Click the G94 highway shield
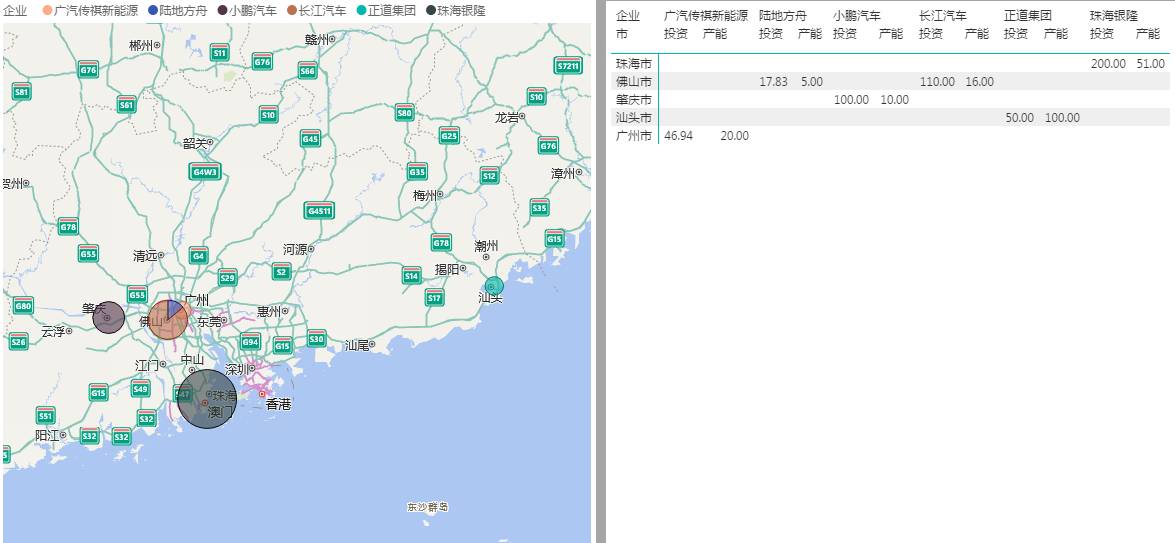The width and height of the screenshot is (1175, 543). point(250,342)
